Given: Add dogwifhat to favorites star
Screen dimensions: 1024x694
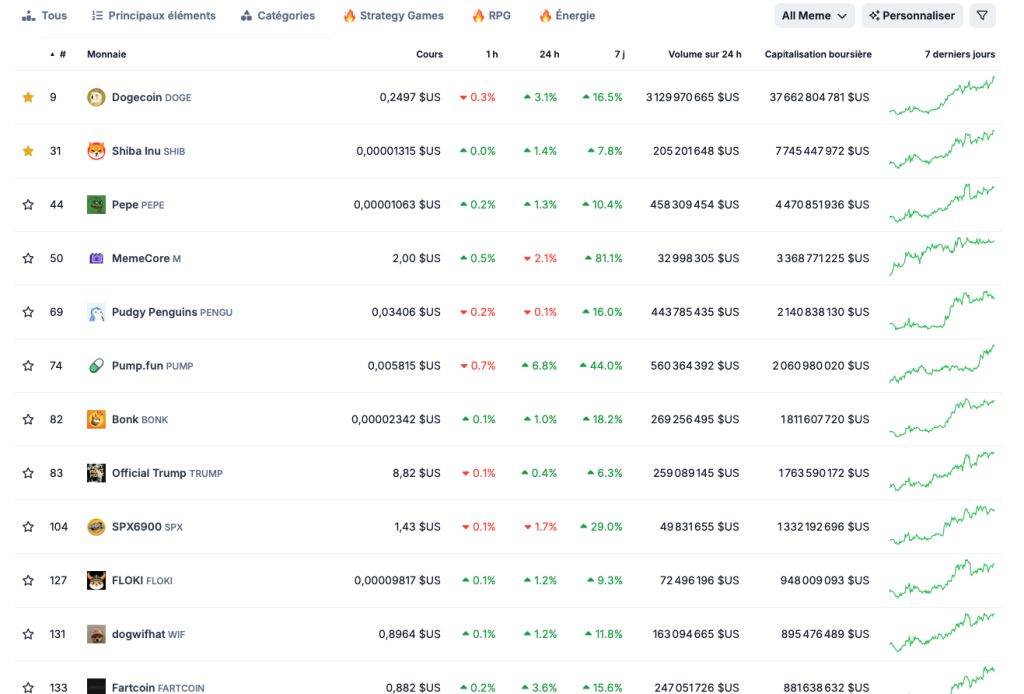Looking at the screenshot, I should pyautogui.click(x=28, y=634).
